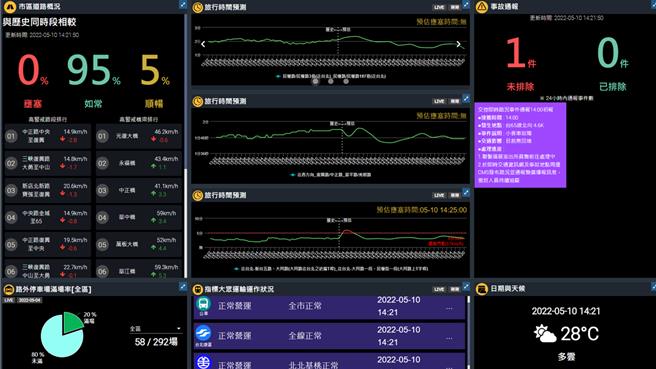
Task: Click button beside LIVE in public transport panel
Action: coord(454,289)
